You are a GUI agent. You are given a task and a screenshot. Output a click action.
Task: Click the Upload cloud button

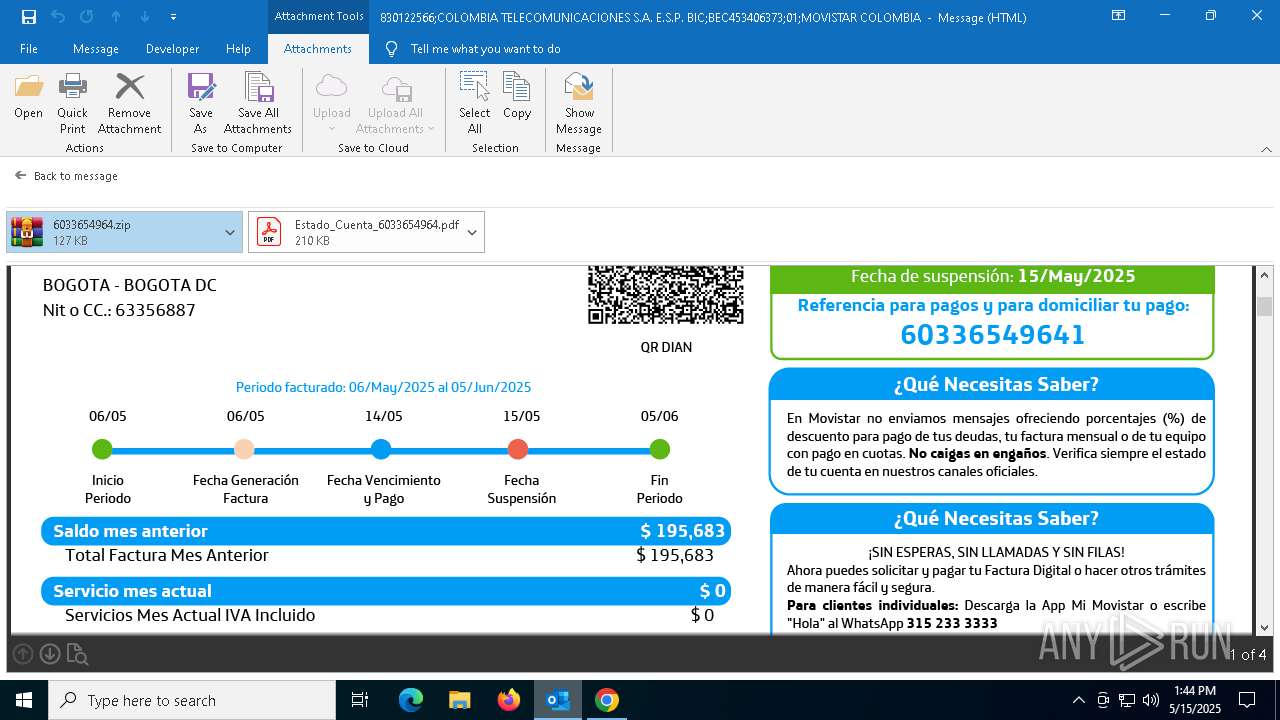331,103
